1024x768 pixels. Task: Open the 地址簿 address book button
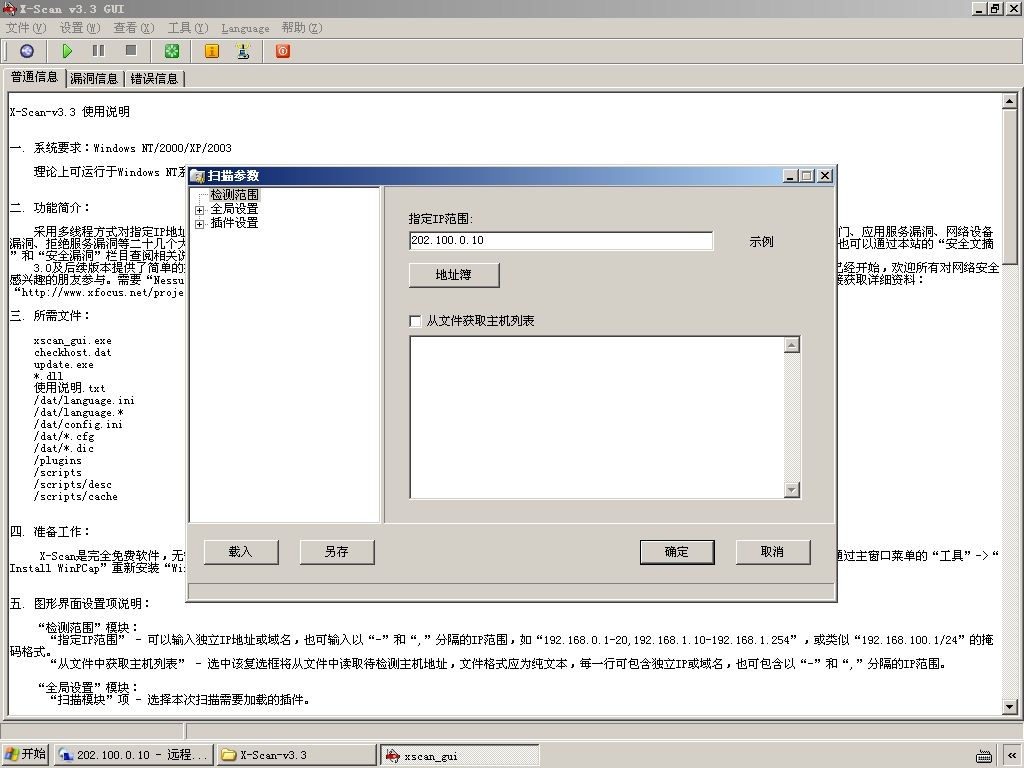[454, 275]
